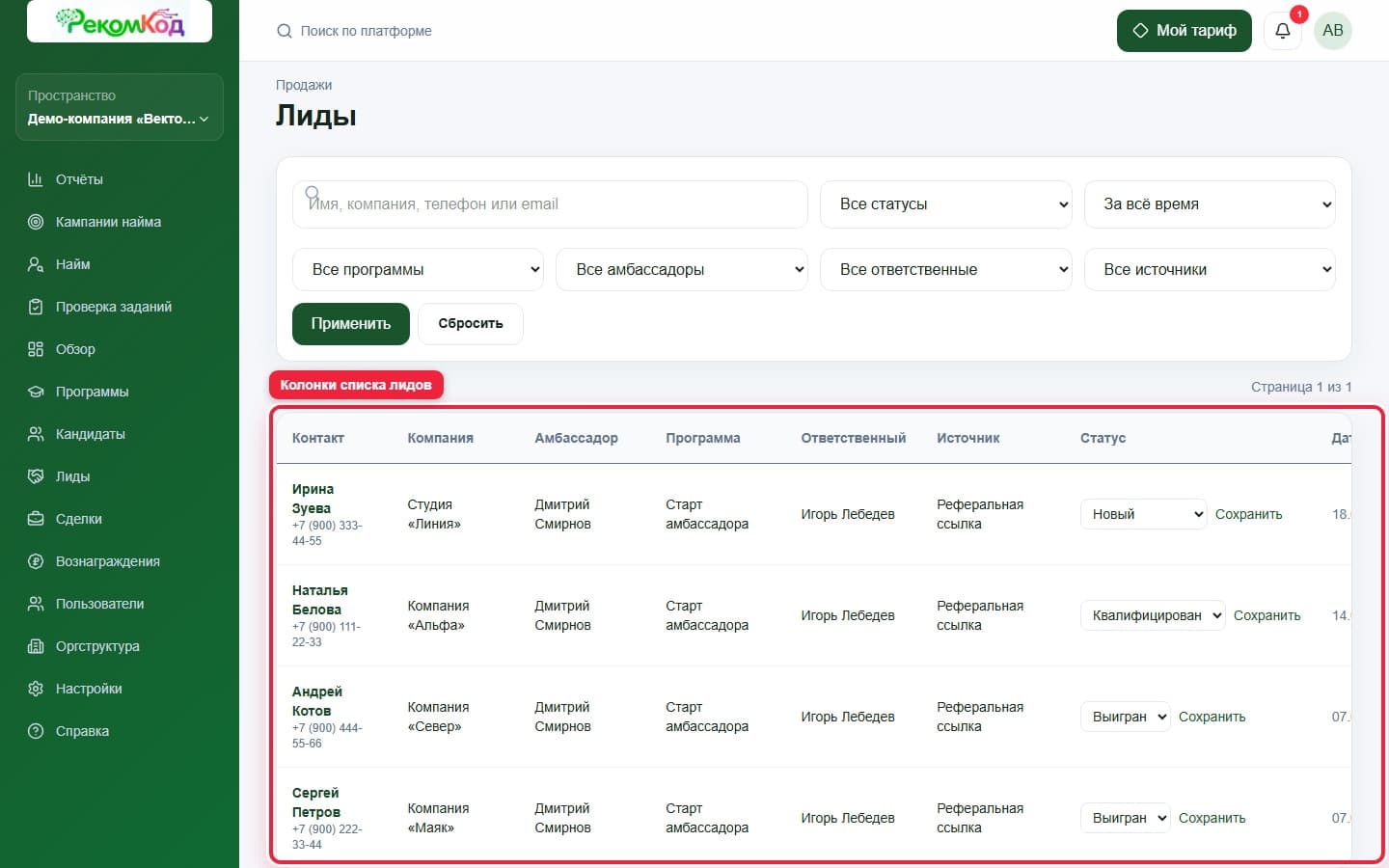Focus the lead name search field

pyautogui.click(x=550, y=204)
